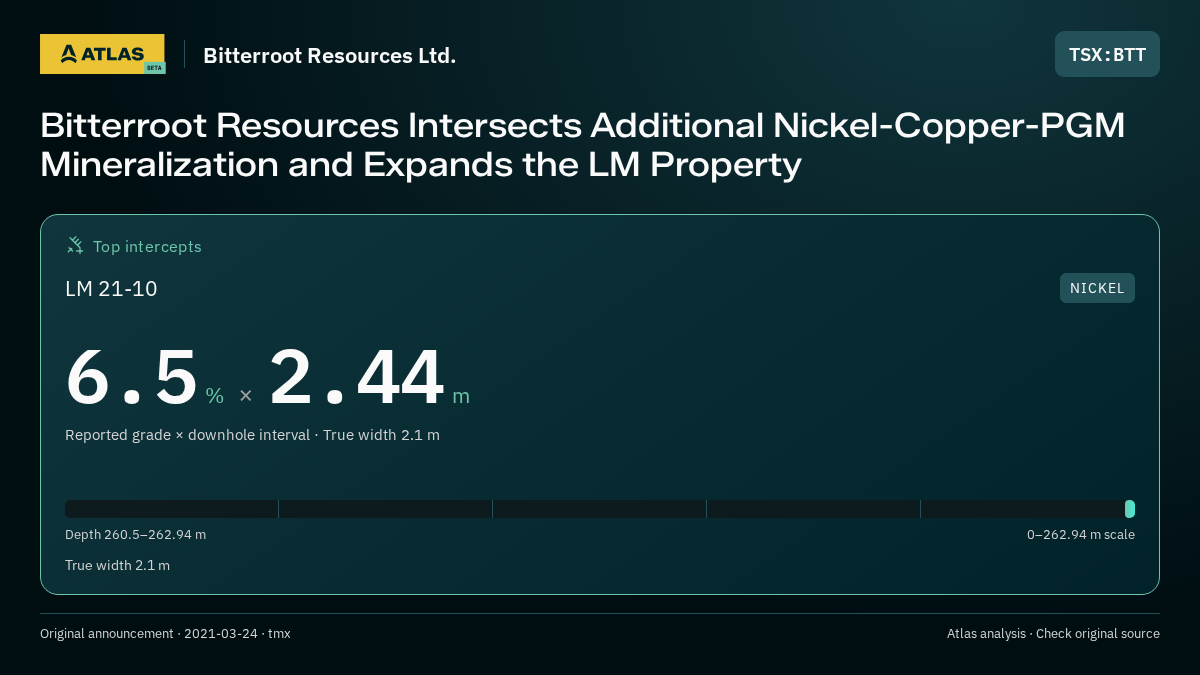This screenshot has height=675, width=1200.
Task: Click the 2.44 m interval value
Action: tap(369, 378)
